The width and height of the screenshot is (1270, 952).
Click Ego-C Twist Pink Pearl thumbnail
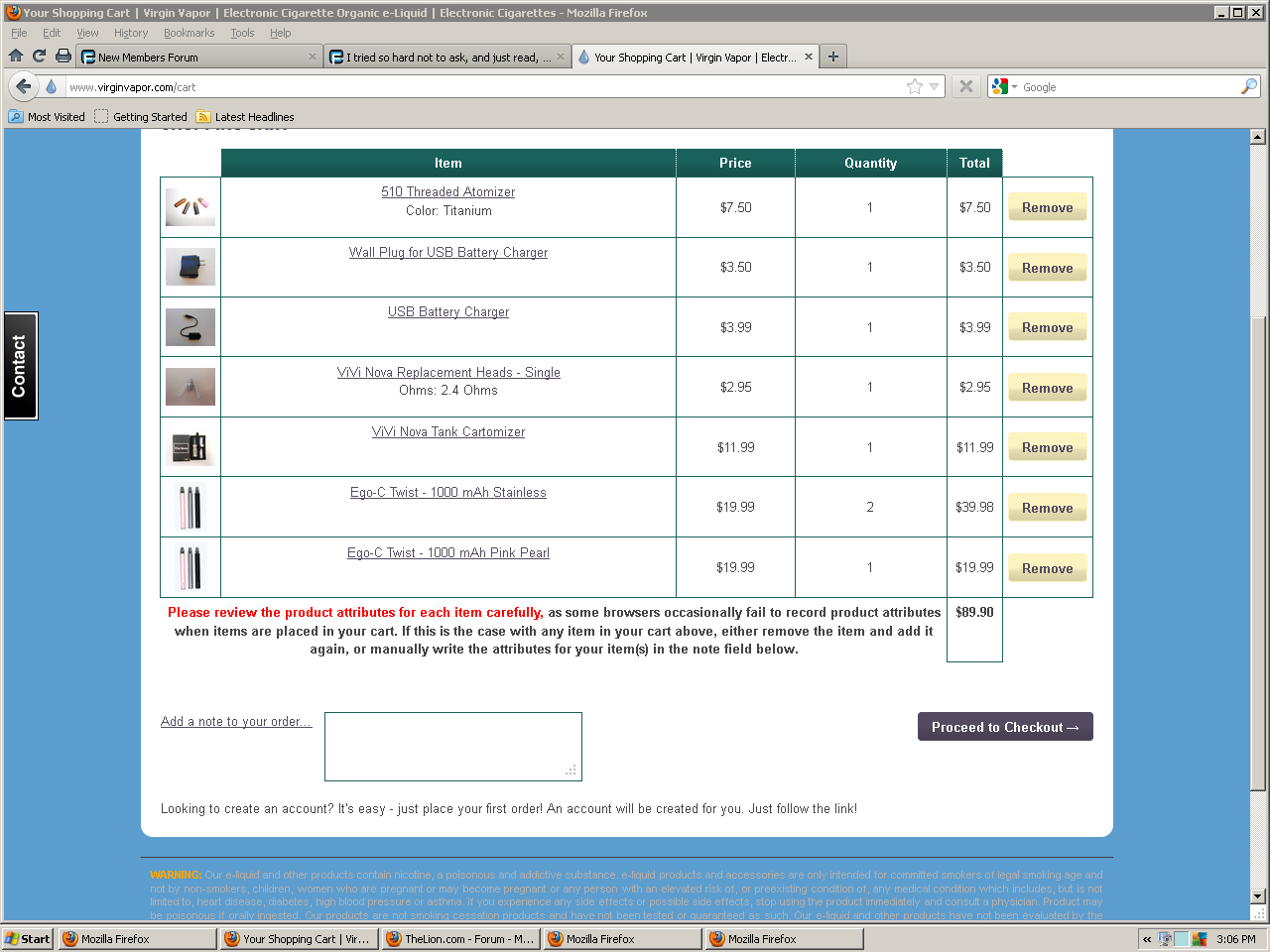(x=190, y=568)
